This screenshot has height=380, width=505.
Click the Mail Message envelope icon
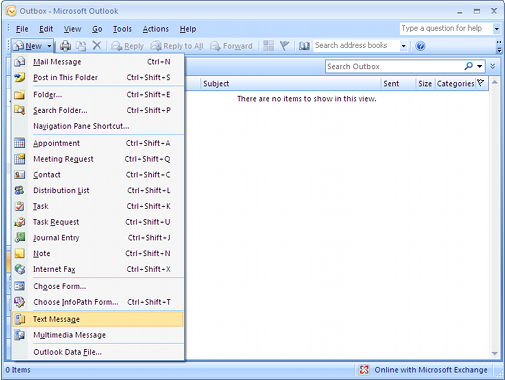pyautogui.click(x=20, y=62)
